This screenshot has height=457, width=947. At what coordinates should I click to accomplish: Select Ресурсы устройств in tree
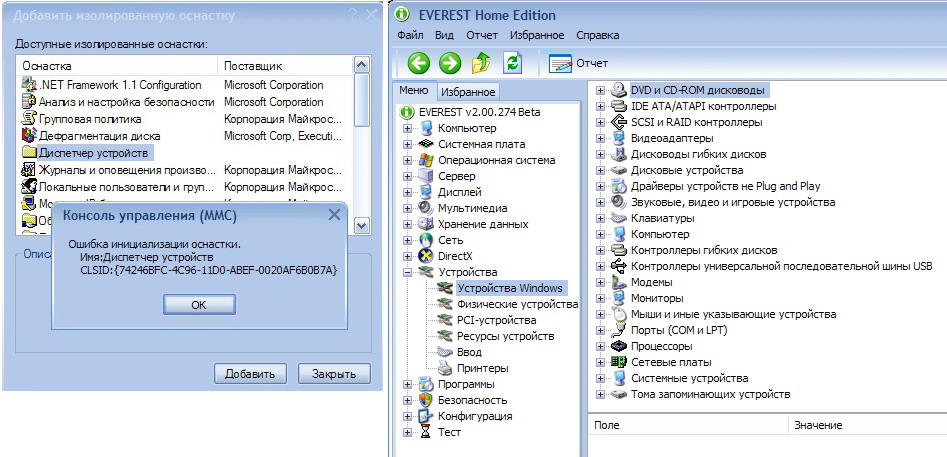point(506,336)
